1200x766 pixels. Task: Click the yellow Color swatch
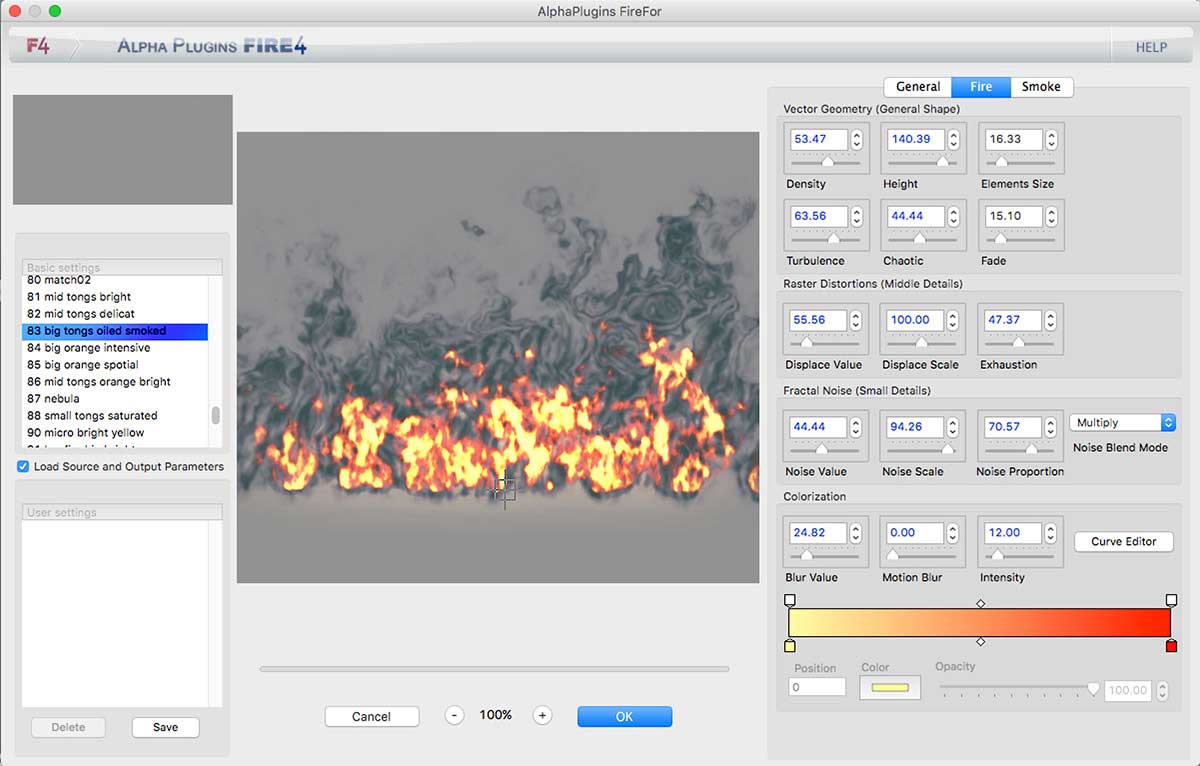(x=888, y=688)
